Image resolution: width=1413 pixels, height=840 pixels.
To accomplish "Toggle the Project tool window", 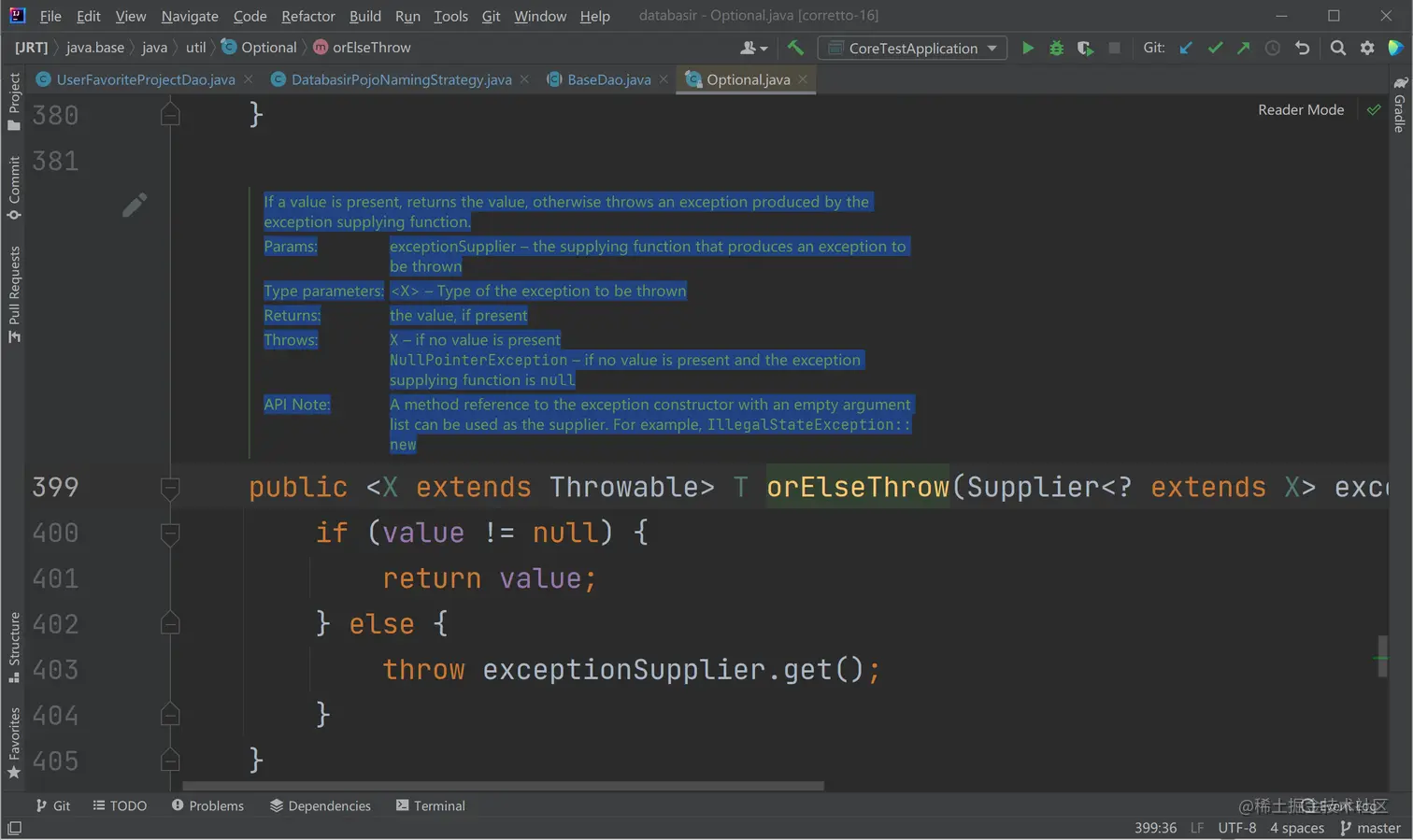I will click(14, 101).
